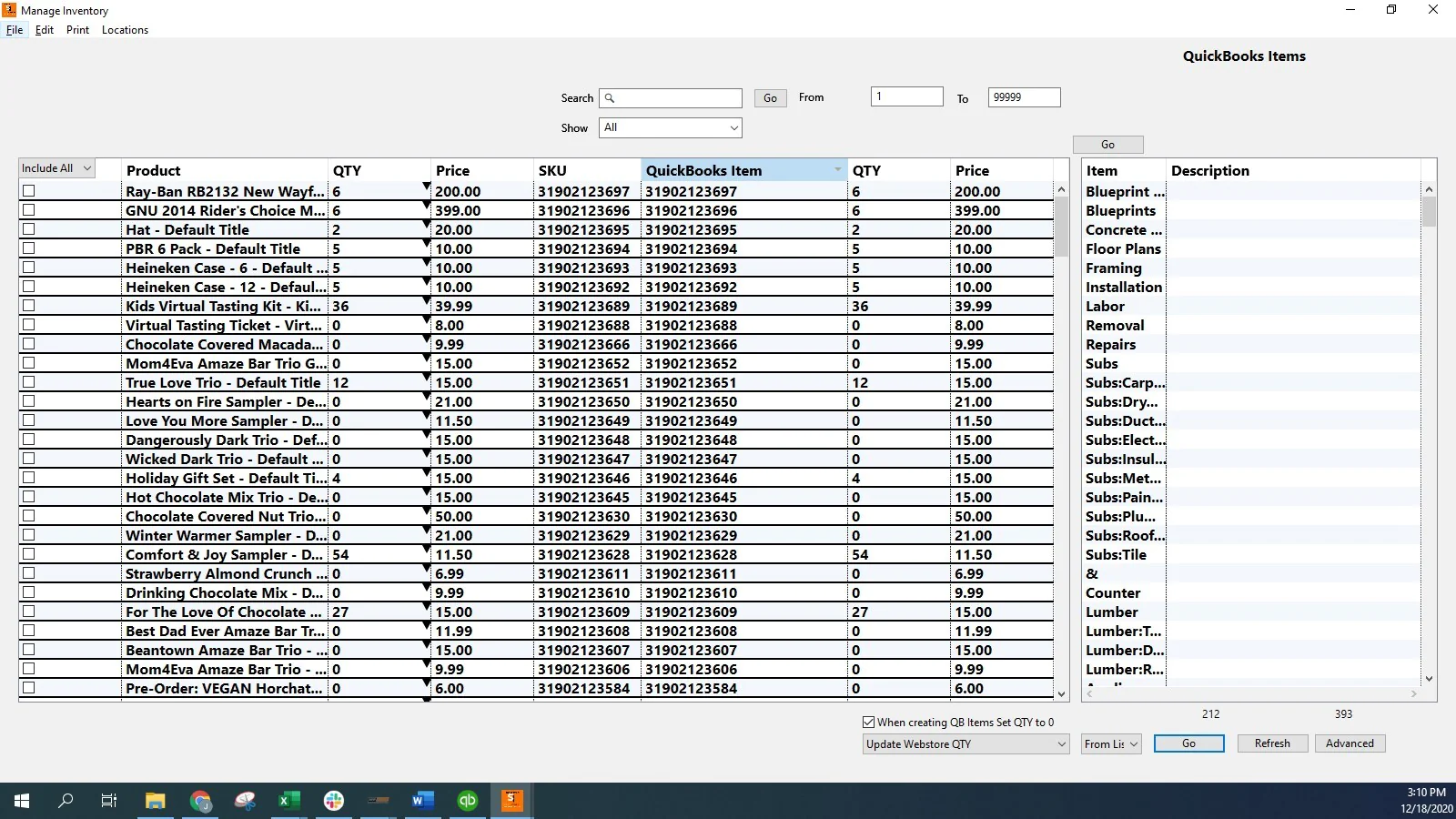Click into the Search text field
The height and width of the screenshot is (819, 1456).
point(679,98)
